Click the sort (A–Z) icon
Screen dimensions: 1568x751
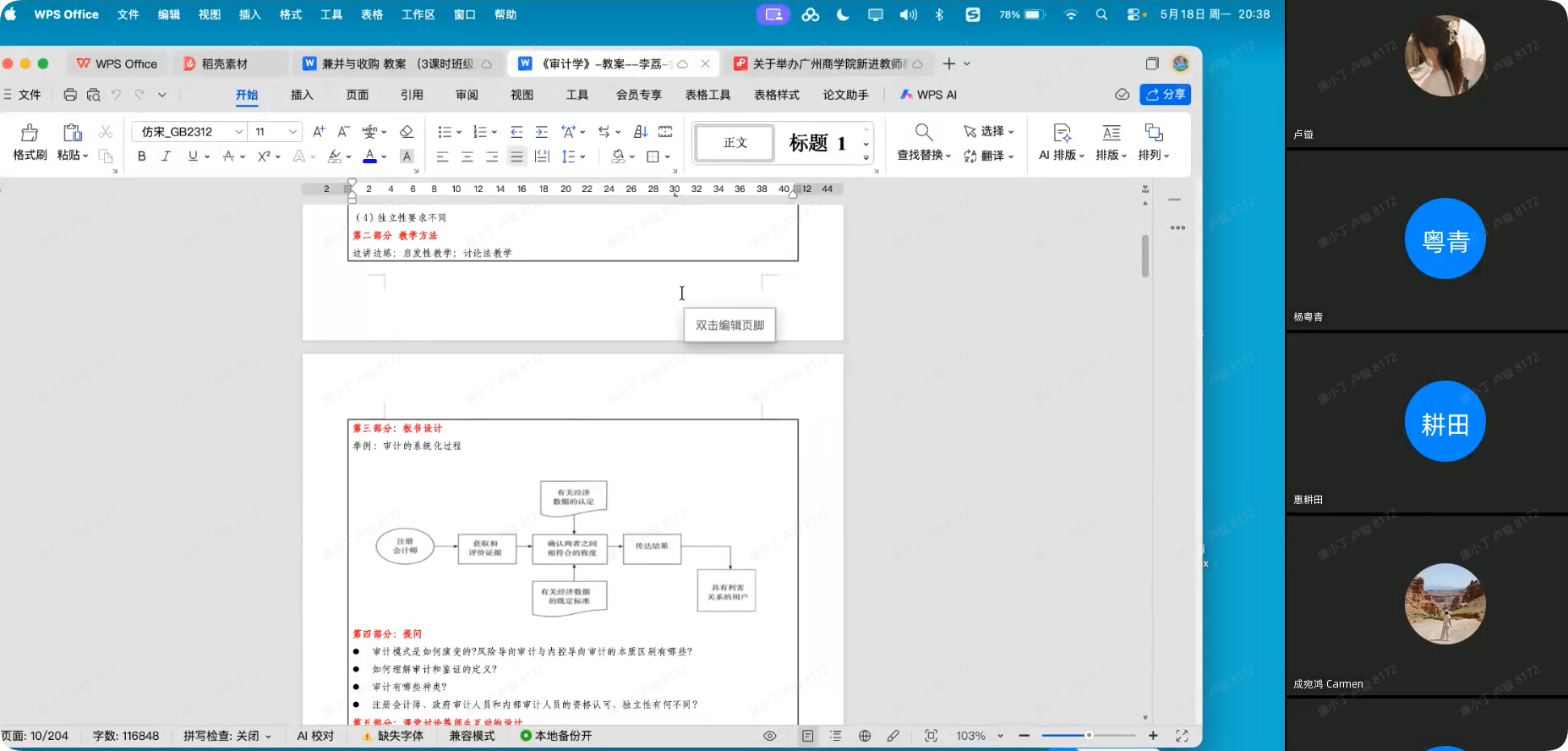[x=641, y=132]
